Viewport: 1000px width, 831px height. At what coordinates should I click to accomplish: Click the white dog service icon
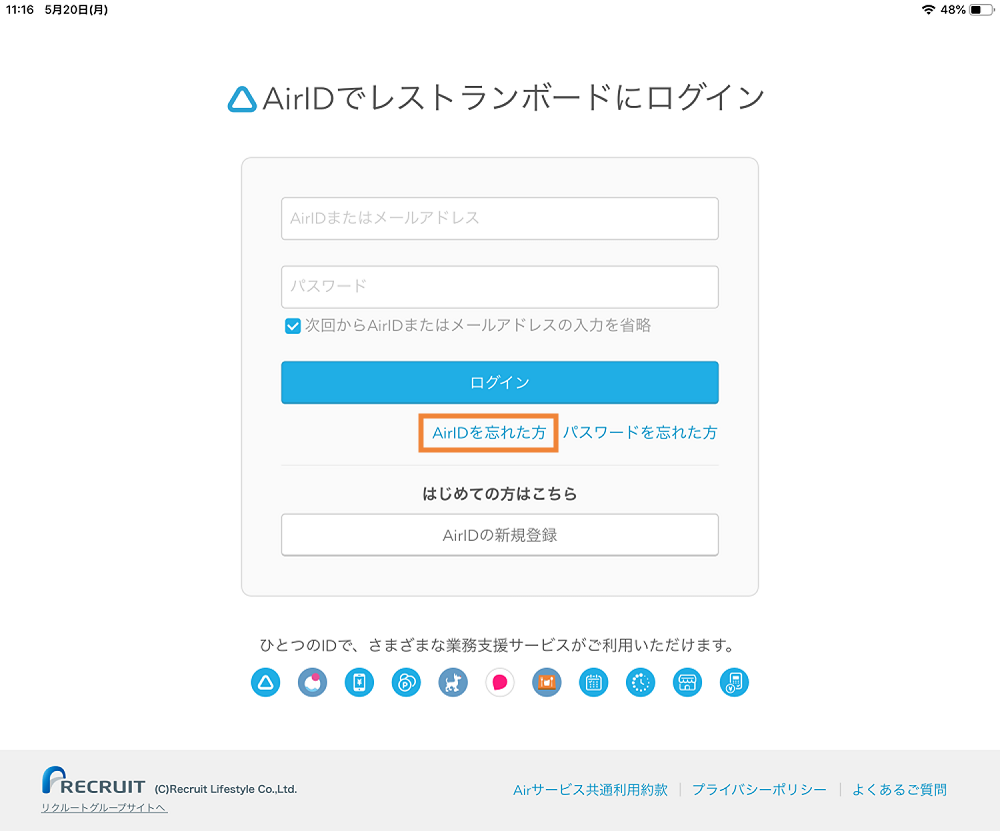(x=453, y=682)
